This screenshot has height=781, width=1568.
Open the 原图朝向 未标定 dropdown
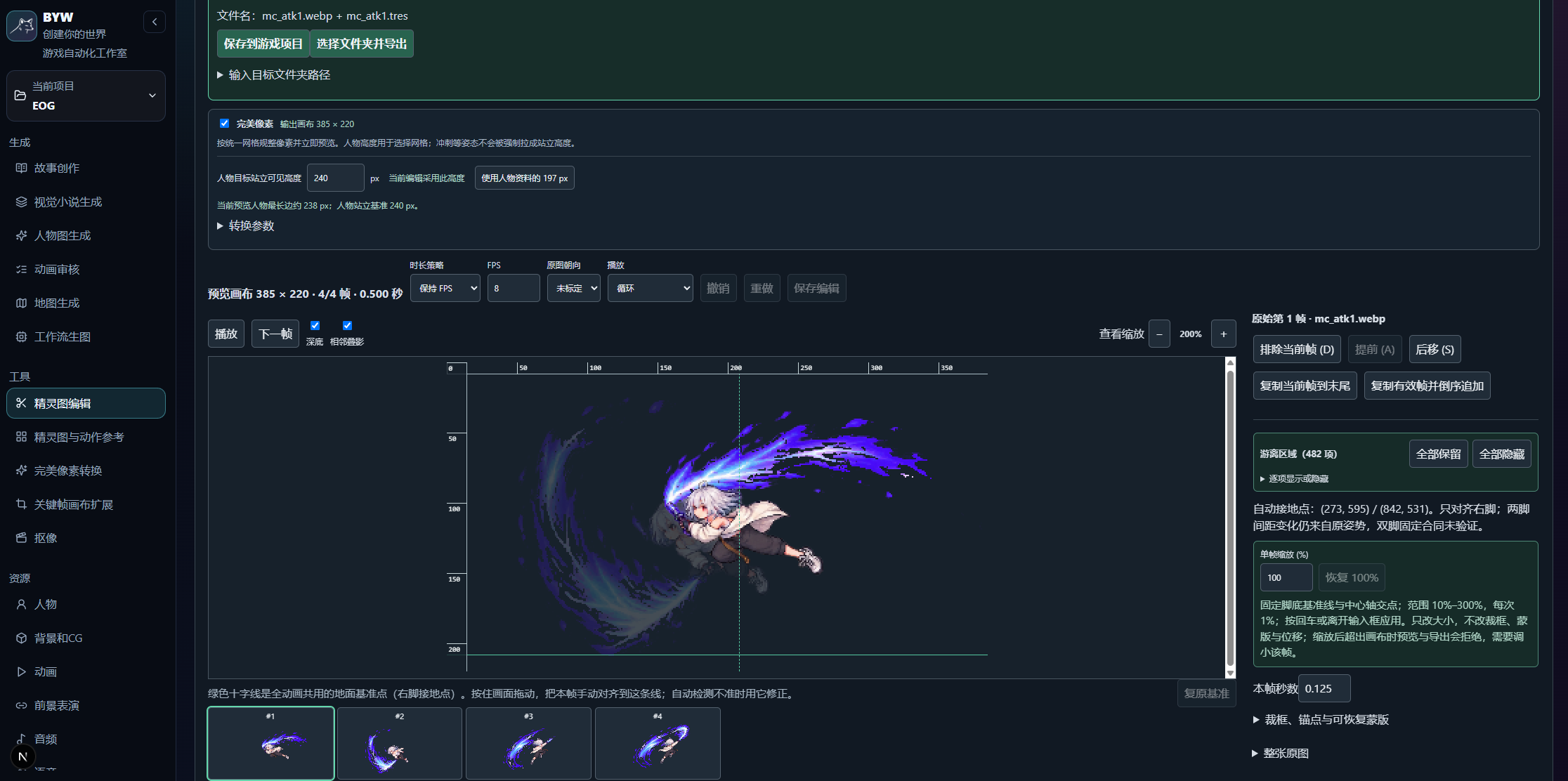[573, 288]
